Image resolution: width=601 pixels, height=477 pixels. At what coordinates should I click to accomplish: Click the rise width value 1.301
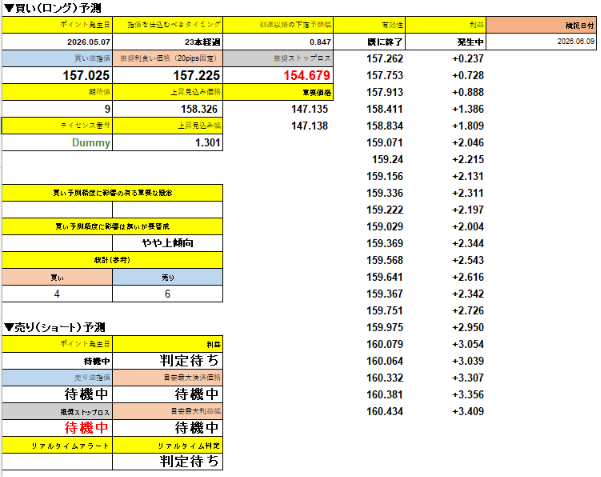tap(167, 143)
